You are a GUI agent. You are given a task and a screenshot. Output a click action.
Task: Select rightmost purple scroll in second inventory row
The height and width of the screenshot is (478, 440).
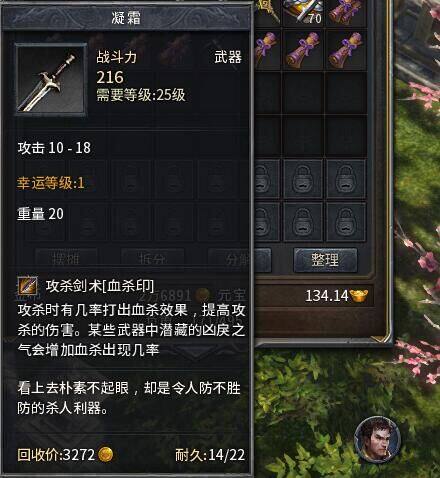pos(346,49)
